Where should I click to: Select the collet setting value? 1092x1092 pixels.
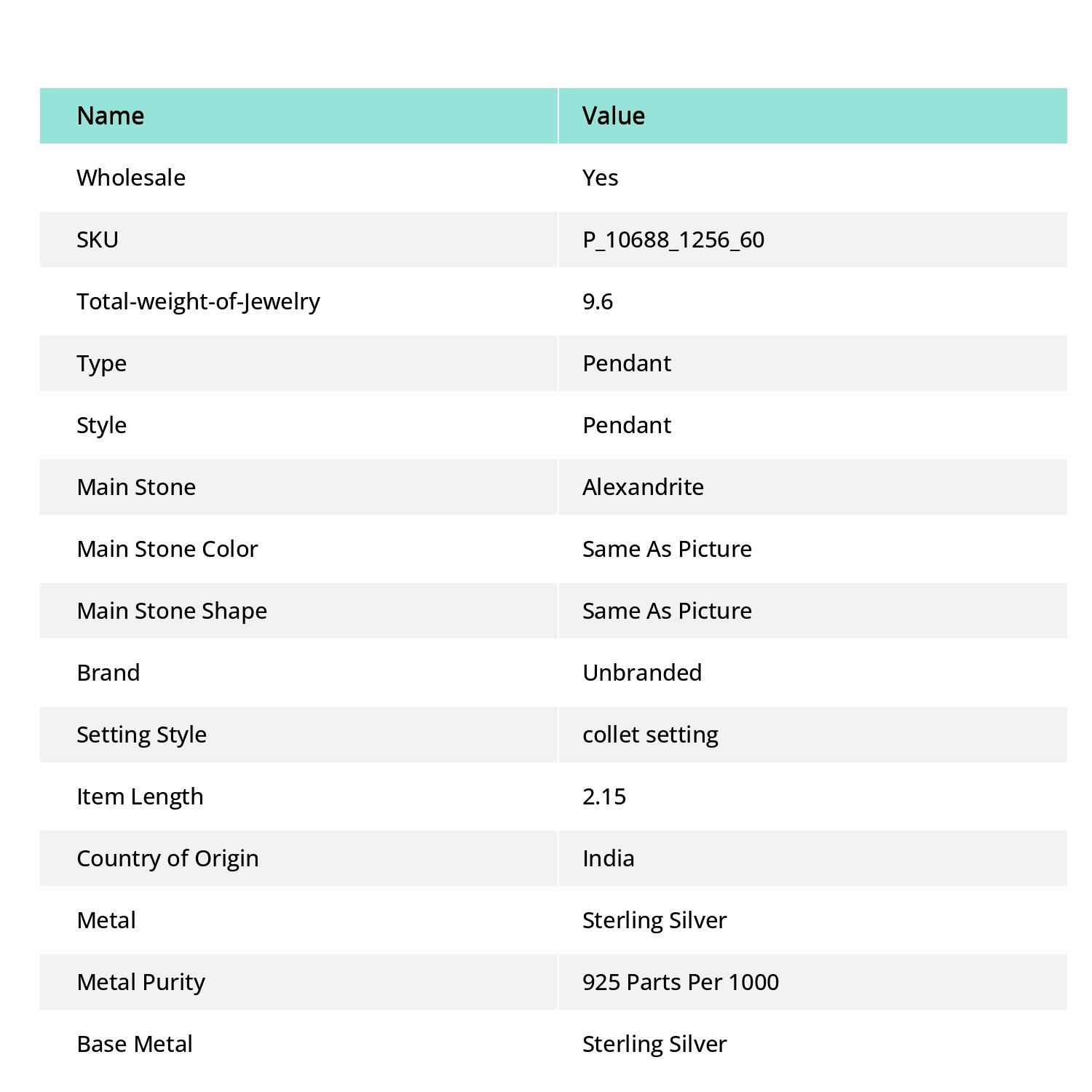[650, 735]
